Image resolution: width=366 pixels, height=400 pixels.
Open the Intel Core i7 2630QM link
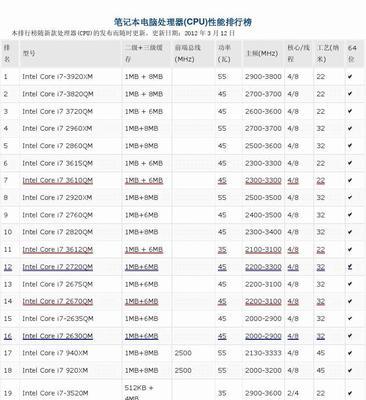point(58,336)
